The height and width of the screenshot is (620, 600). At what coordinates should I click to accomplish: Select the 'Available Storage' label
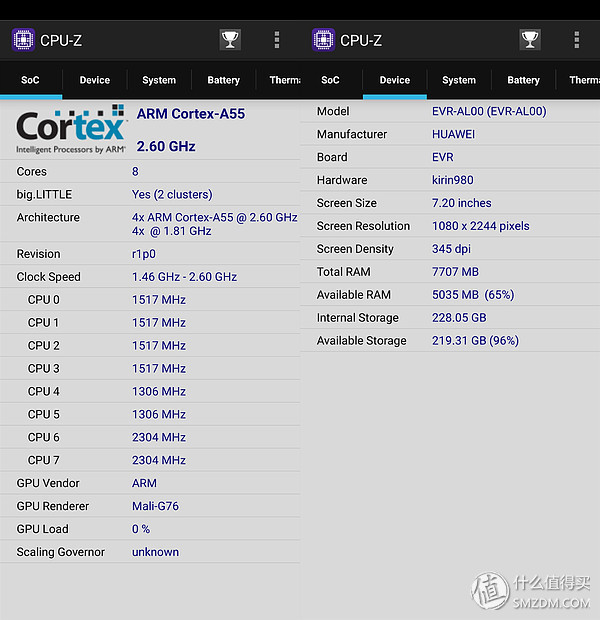pos(362,341)
